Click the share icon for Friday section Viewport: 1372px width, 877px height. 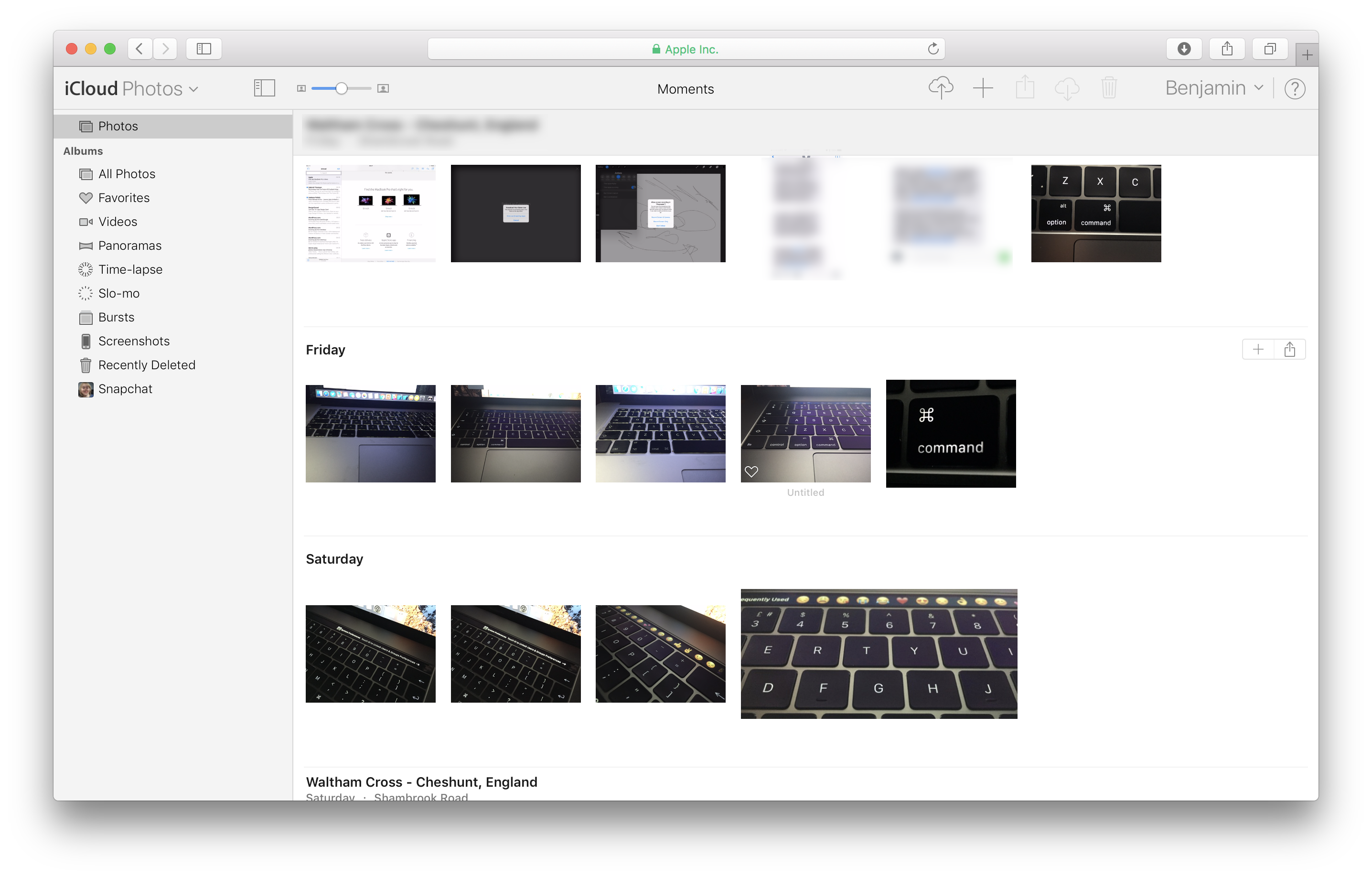1290,350
